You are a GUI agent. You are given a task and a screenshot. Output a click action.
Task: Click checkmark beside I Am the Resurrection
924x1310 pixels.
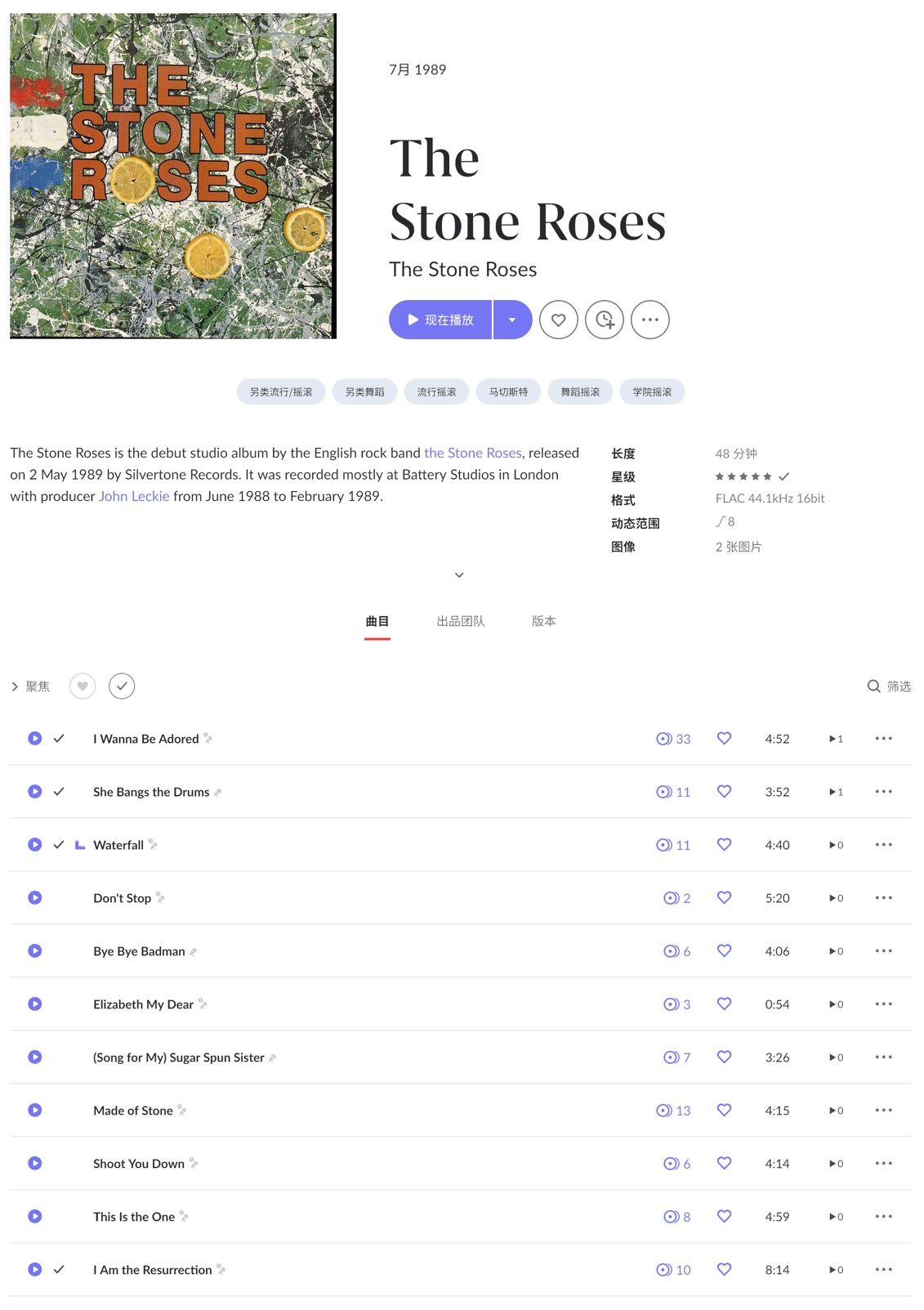point(59,1269)
